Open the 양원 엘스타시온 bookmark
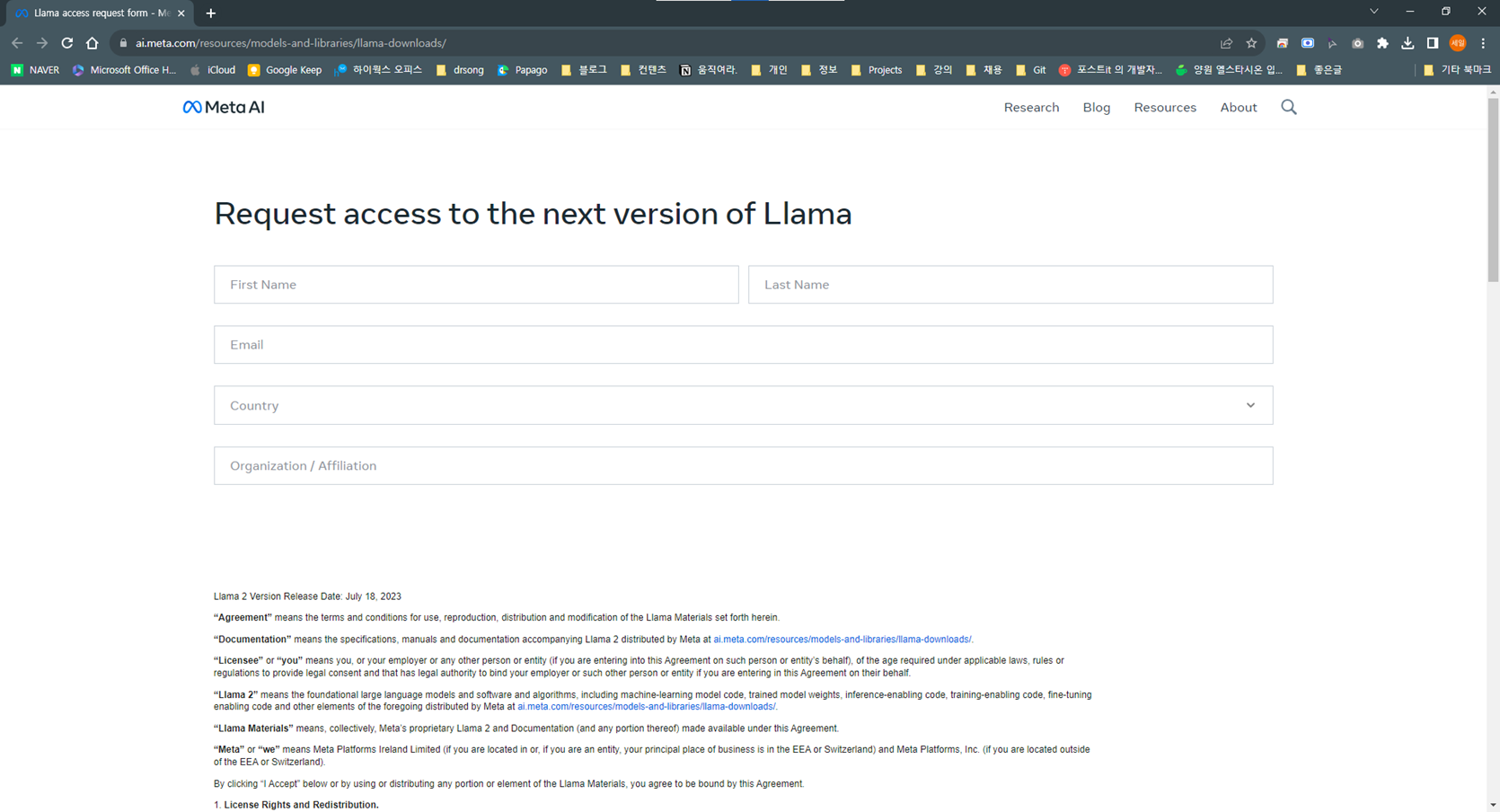The height and width of the screenshot is (812, 1500). coord(1229,70)
